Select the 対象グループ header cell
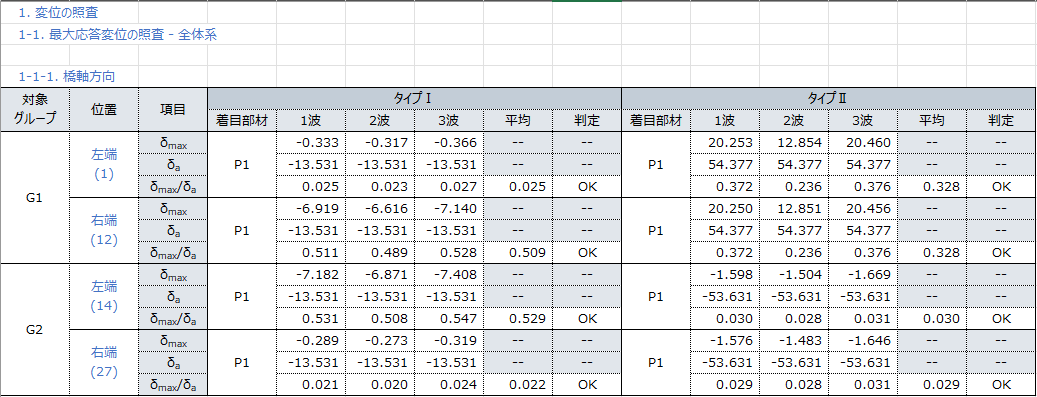 [34, 109]
